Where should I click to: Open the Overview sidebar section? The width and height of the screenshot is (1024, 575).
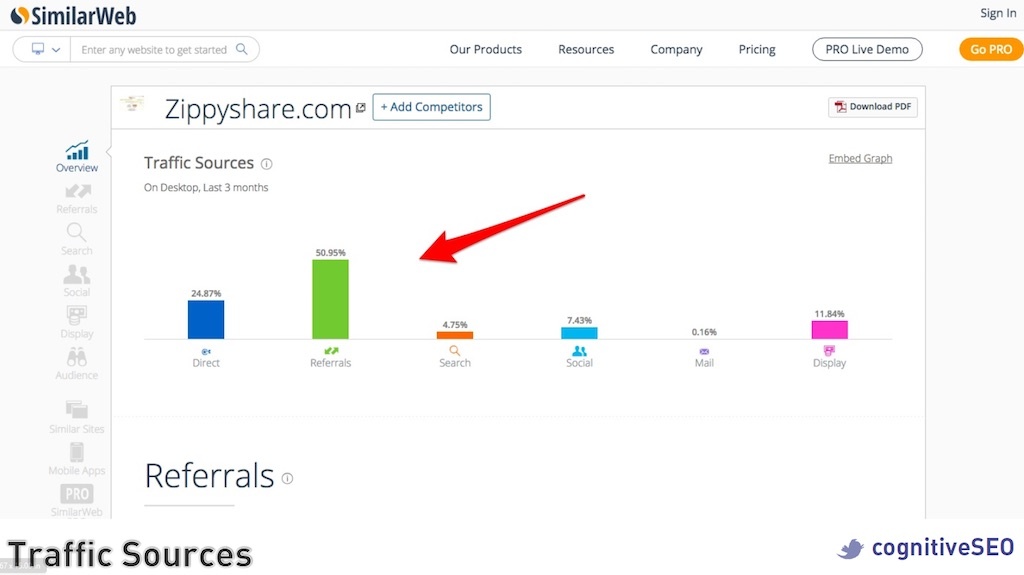coord(77,156)
